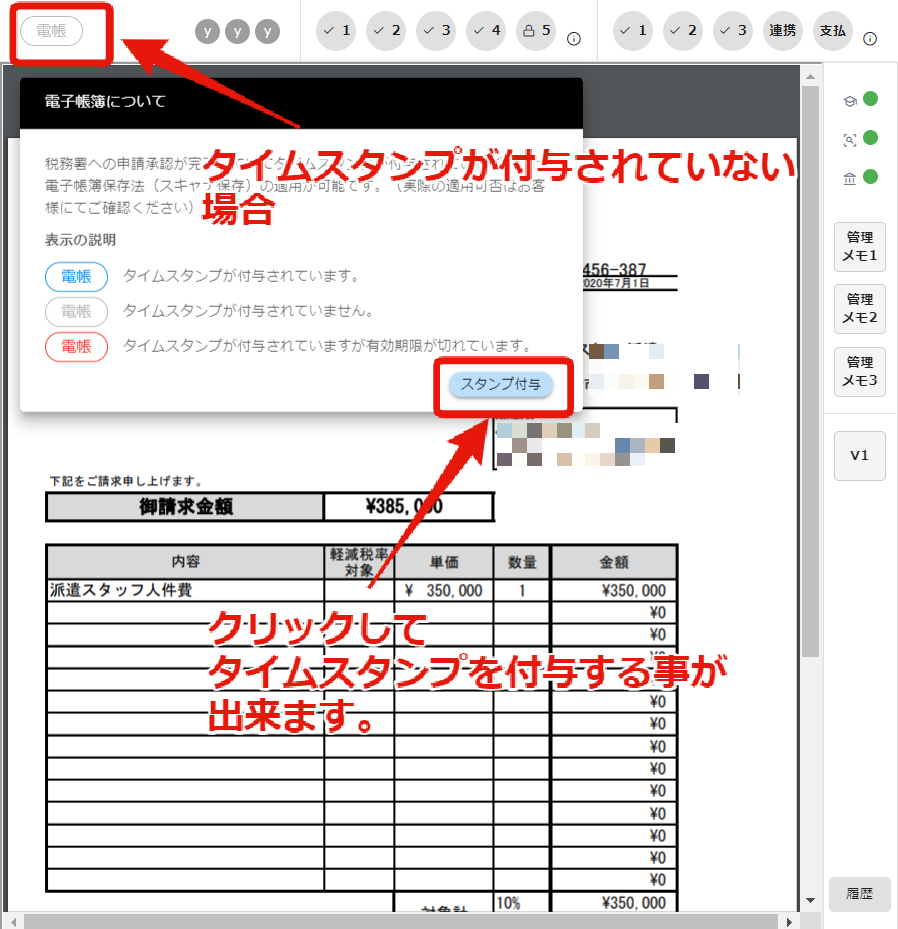The height and width of the screenshot is (929, 898).
Task: Select step 1 in second step group
Action: (633, 31)
